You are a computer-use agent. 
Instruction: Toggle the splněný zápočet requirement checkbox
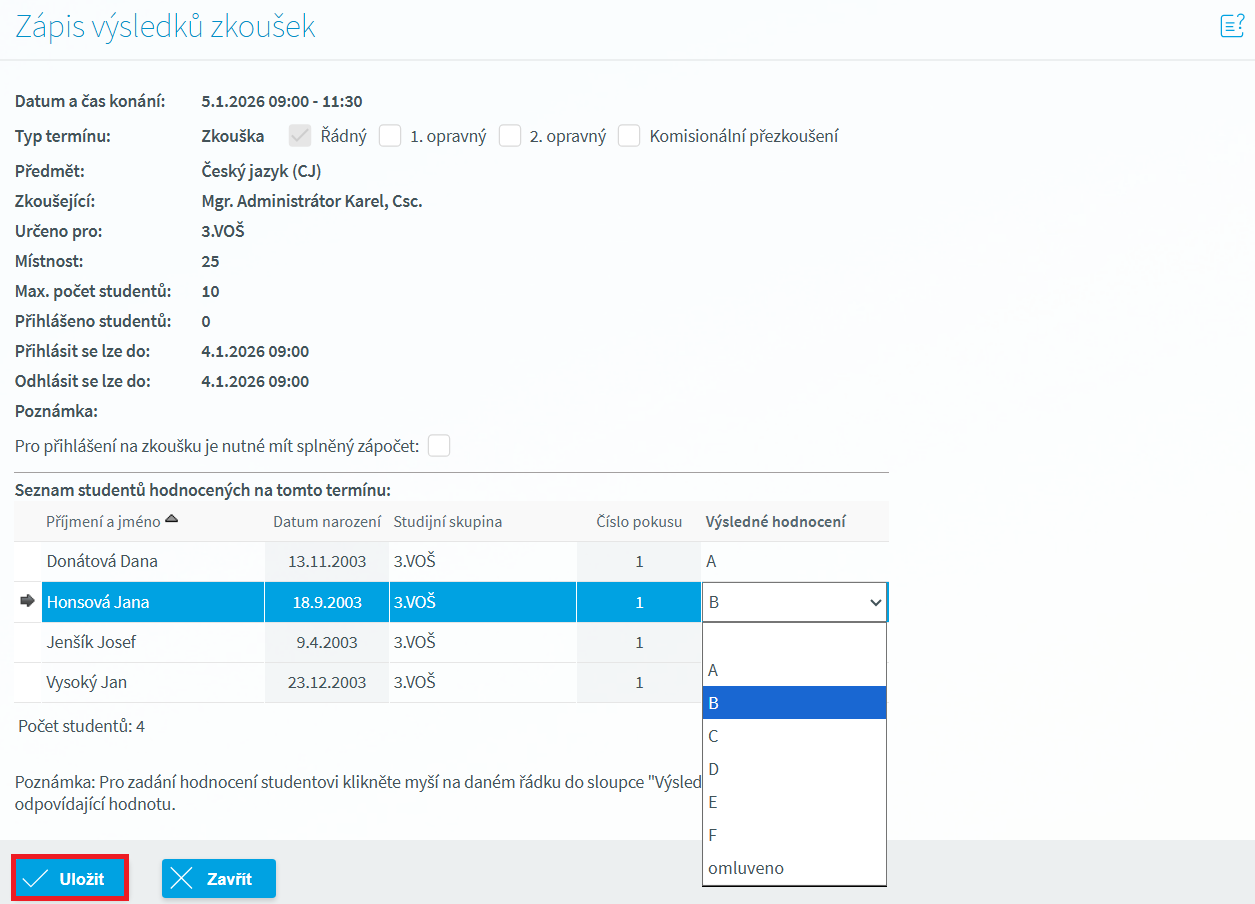pos(439,446)
